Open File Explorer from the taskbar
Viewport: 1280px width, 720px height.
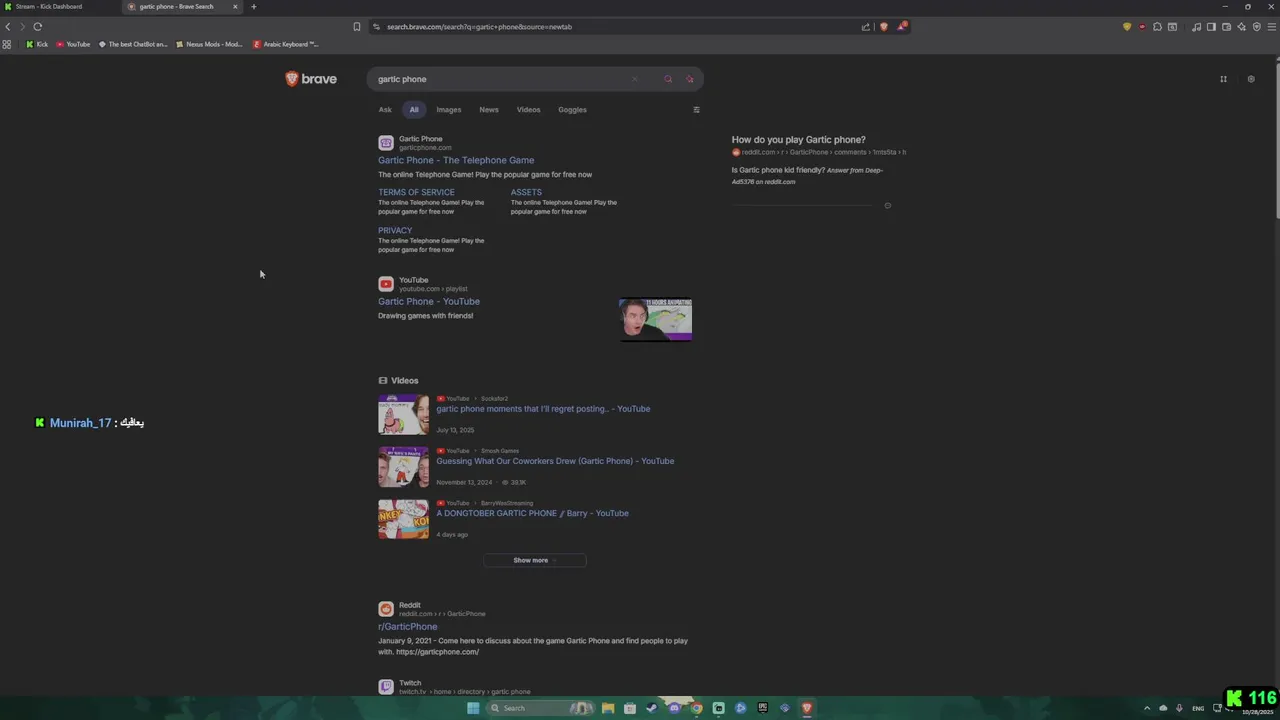608,708
